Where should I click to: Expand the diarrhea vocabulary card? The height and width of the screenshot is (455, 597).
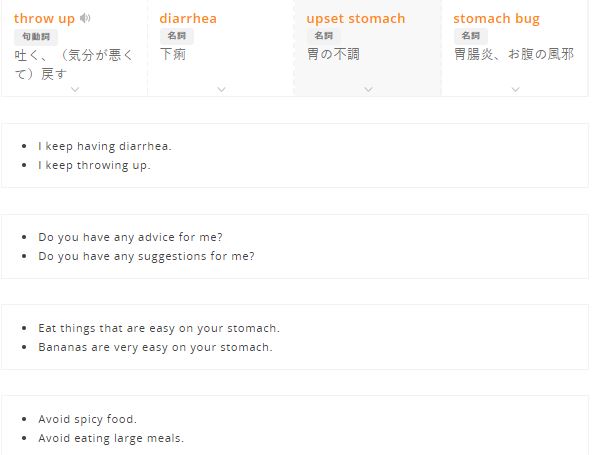(221, 89)
